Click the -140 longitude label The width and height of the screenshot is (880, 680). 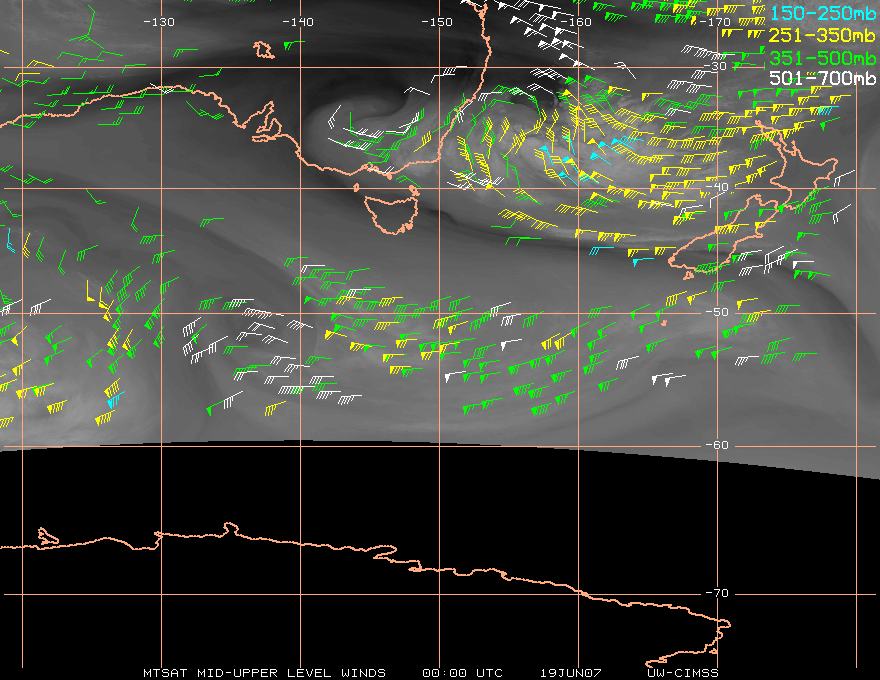point(298,21)
